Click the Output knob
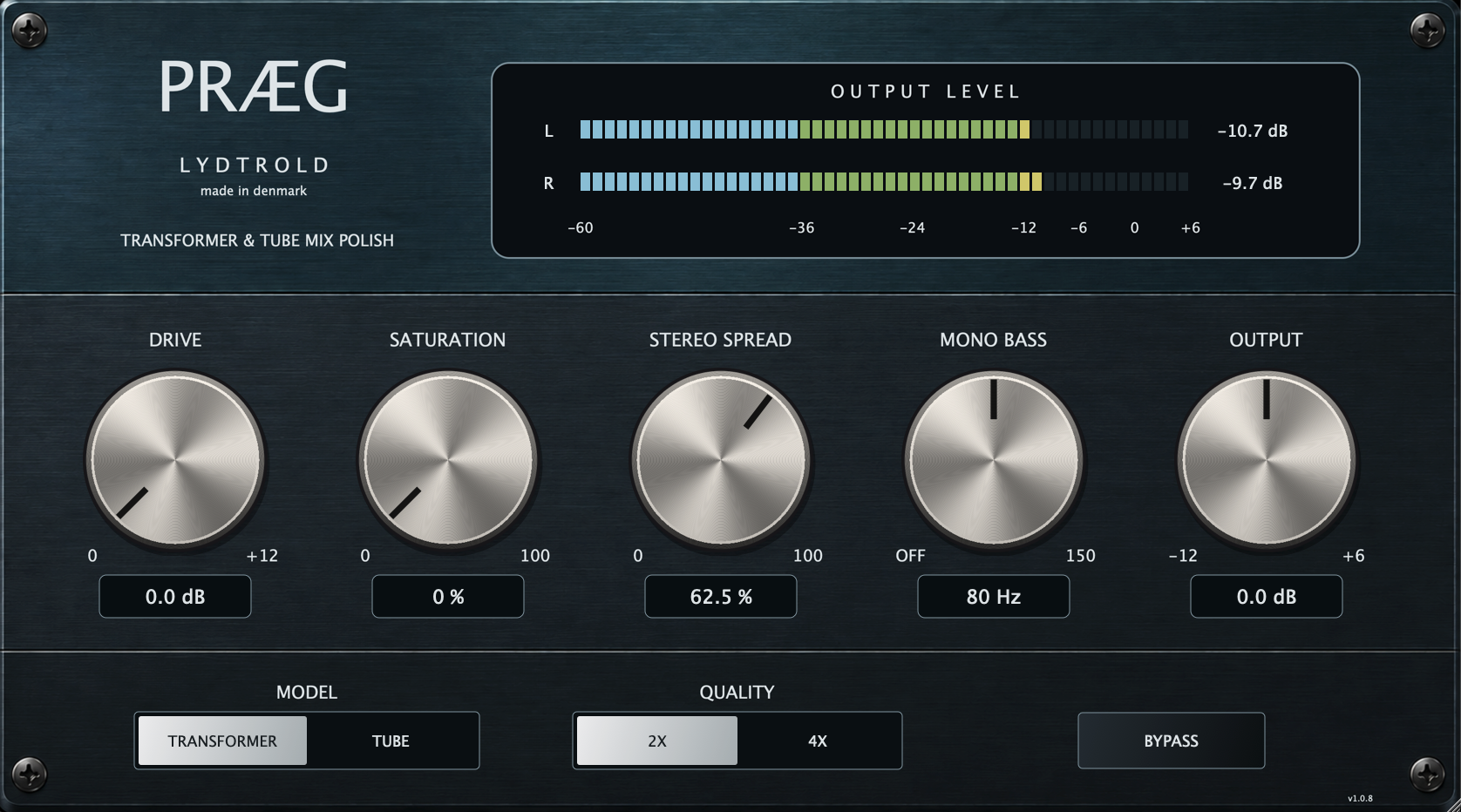Viewport: 1461px width, 812px height. (x=1267, y=459)
